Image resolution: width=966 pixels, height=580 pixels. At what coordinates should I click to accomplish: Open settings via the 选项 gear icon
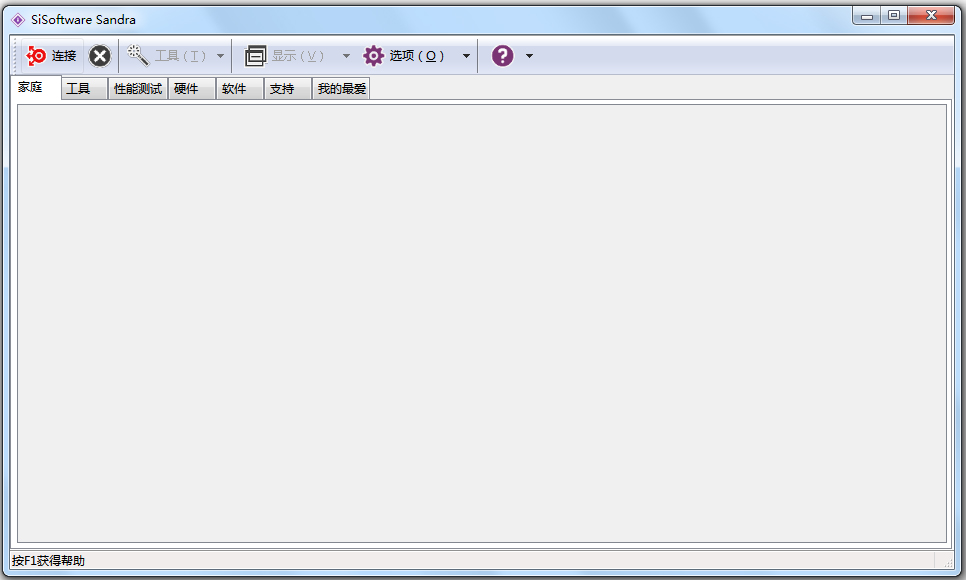click(373, 55)
